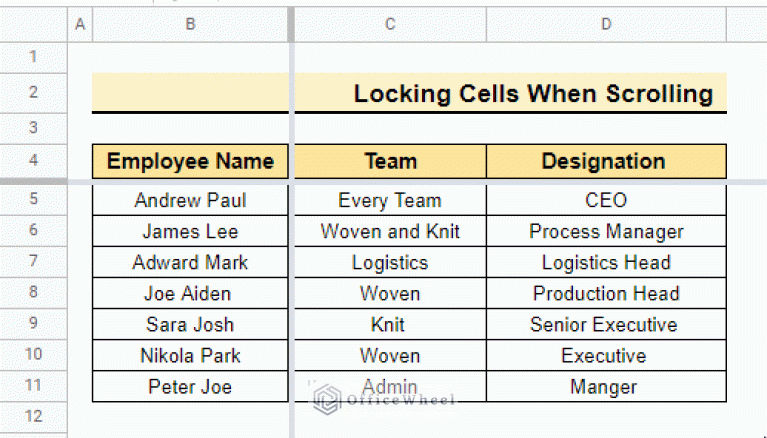The height and width of the screenshot is (438, 767).
Task: Select the Senior Executive cell
Action: pos(606,324)
